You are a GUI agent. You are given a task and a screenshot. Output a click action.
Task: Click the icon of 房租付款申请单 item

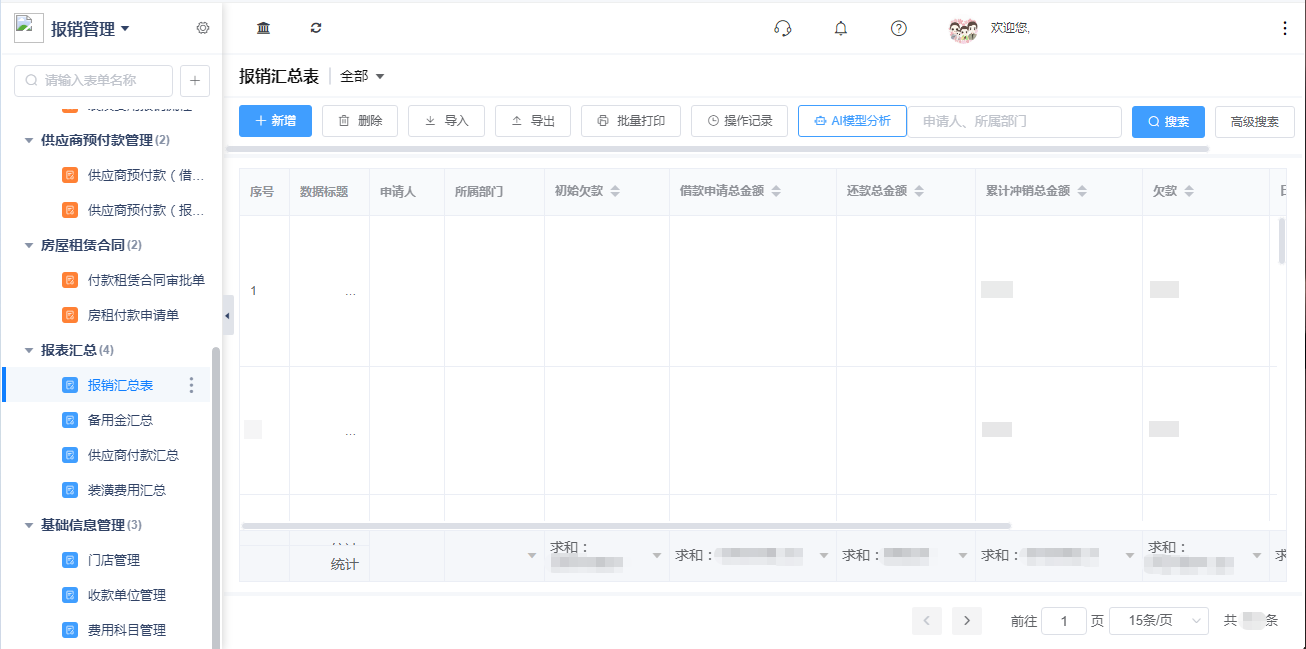(x=70, y=315)
